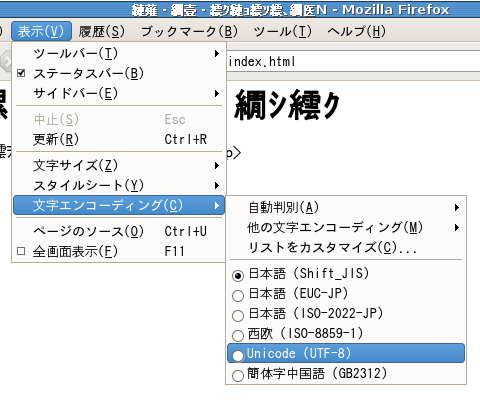Viewport: 480px width, 400px height.
Task: Click リストをカスタマイズ menu entry
Action: [346, 248]
